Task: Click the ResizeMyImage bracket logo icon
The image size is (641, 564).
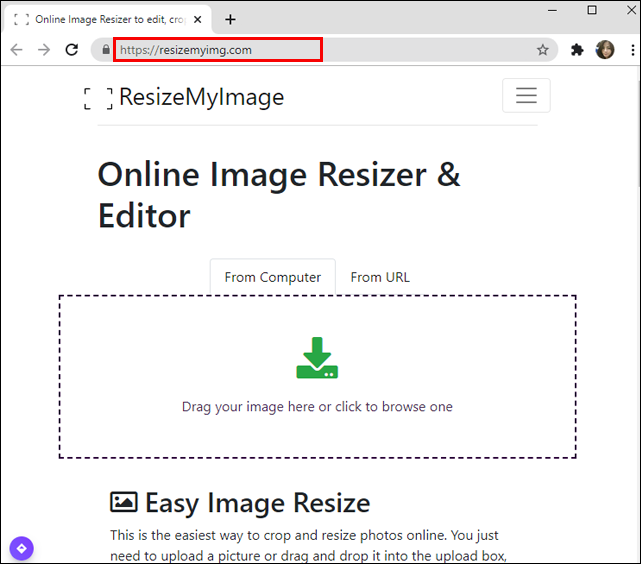Action: pyautogui.click(x=98, y=98)
